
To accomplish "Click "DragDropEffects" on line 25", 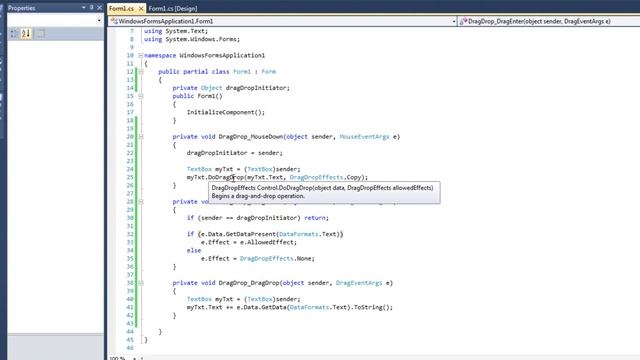I will (316, 177).
